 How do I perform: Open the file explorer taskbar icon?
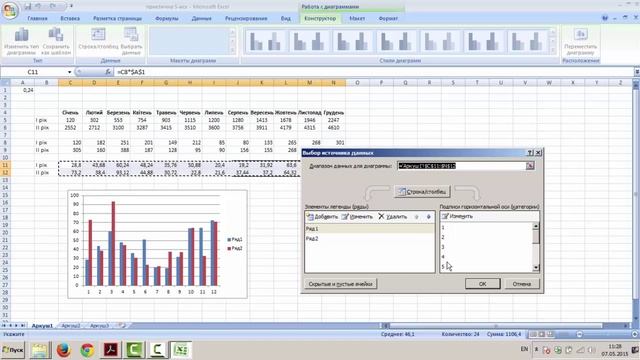(x=40, y=350)
